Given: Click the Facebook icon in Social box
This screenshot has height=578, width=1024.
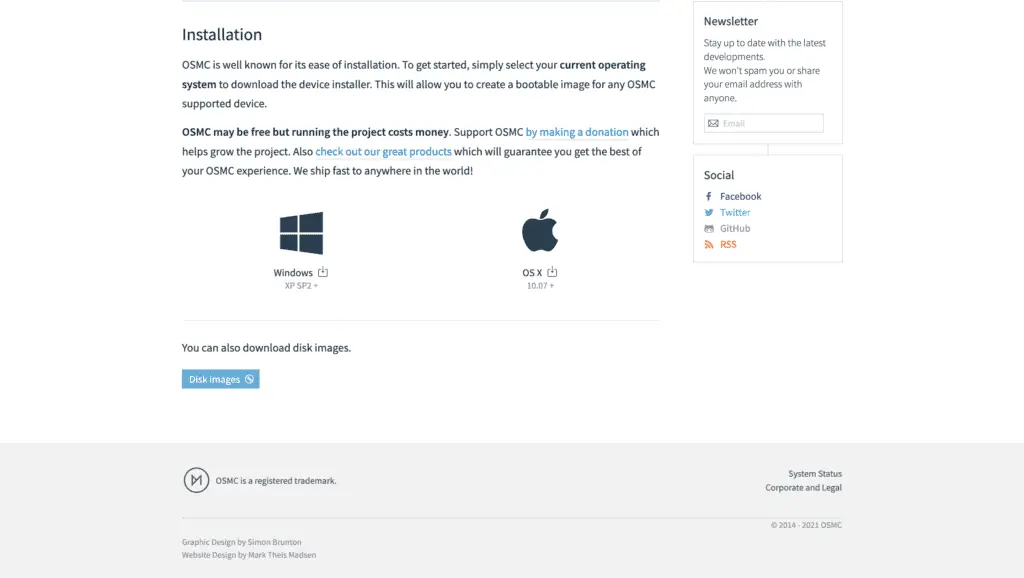Looking at the screenshot, I should pos(709,196).
